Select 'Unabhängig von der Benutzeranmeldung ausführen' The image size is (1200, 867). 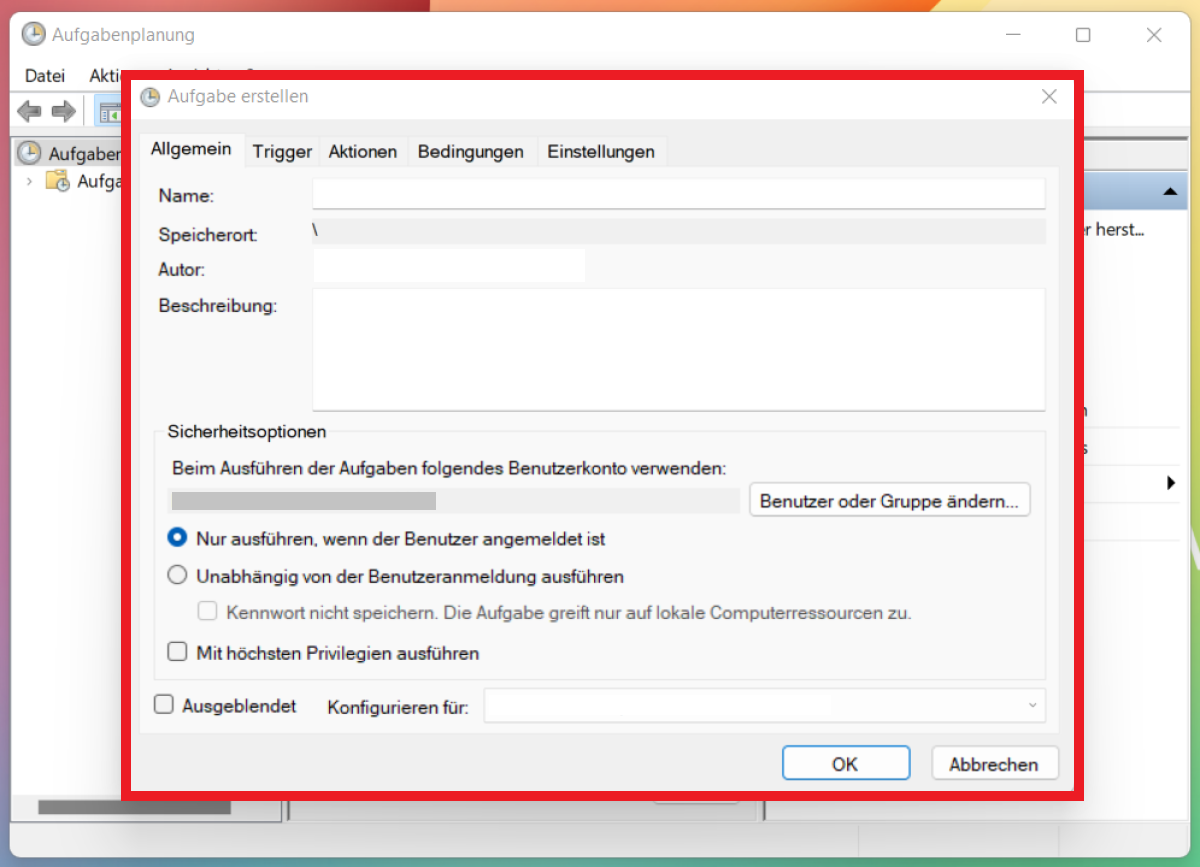[177, 576]
